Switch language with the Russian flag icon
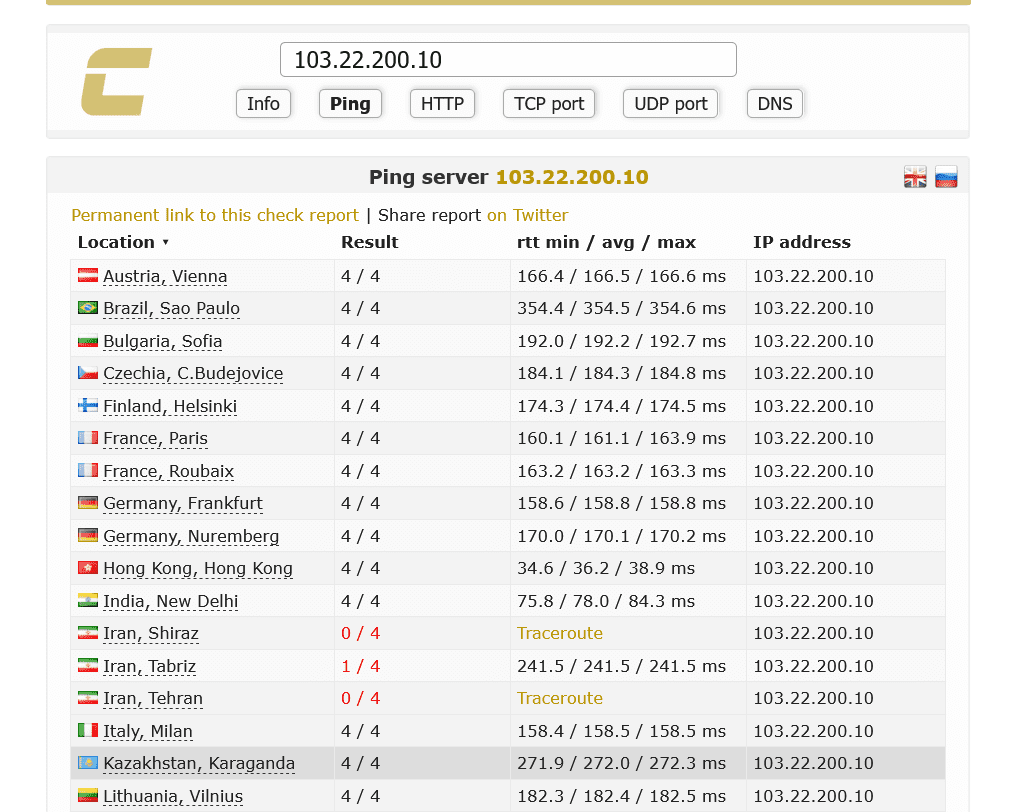Viewport: 1013px width, 812px height. click(946, 177)
